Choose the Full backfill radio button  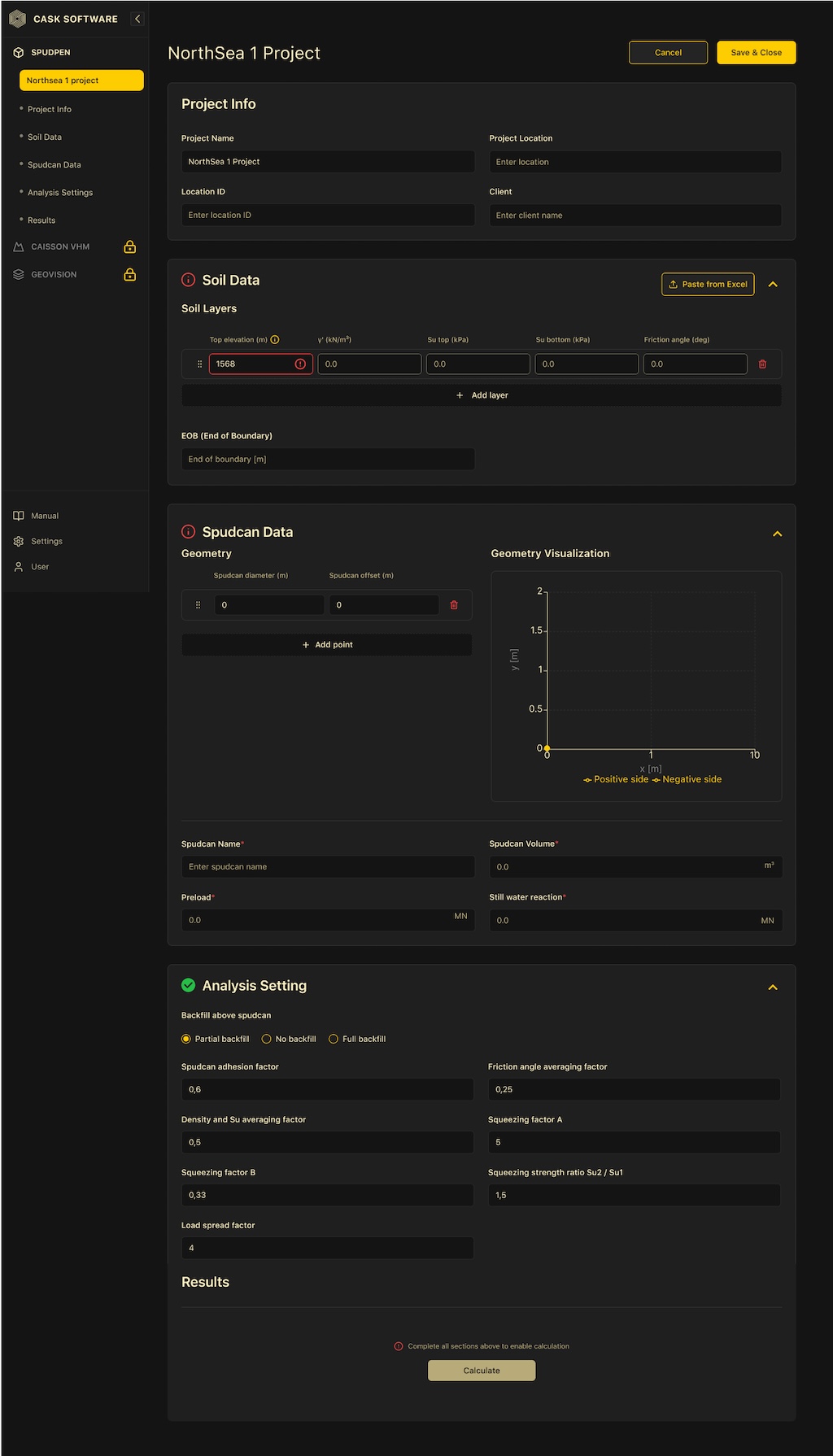pos(334,1039)
